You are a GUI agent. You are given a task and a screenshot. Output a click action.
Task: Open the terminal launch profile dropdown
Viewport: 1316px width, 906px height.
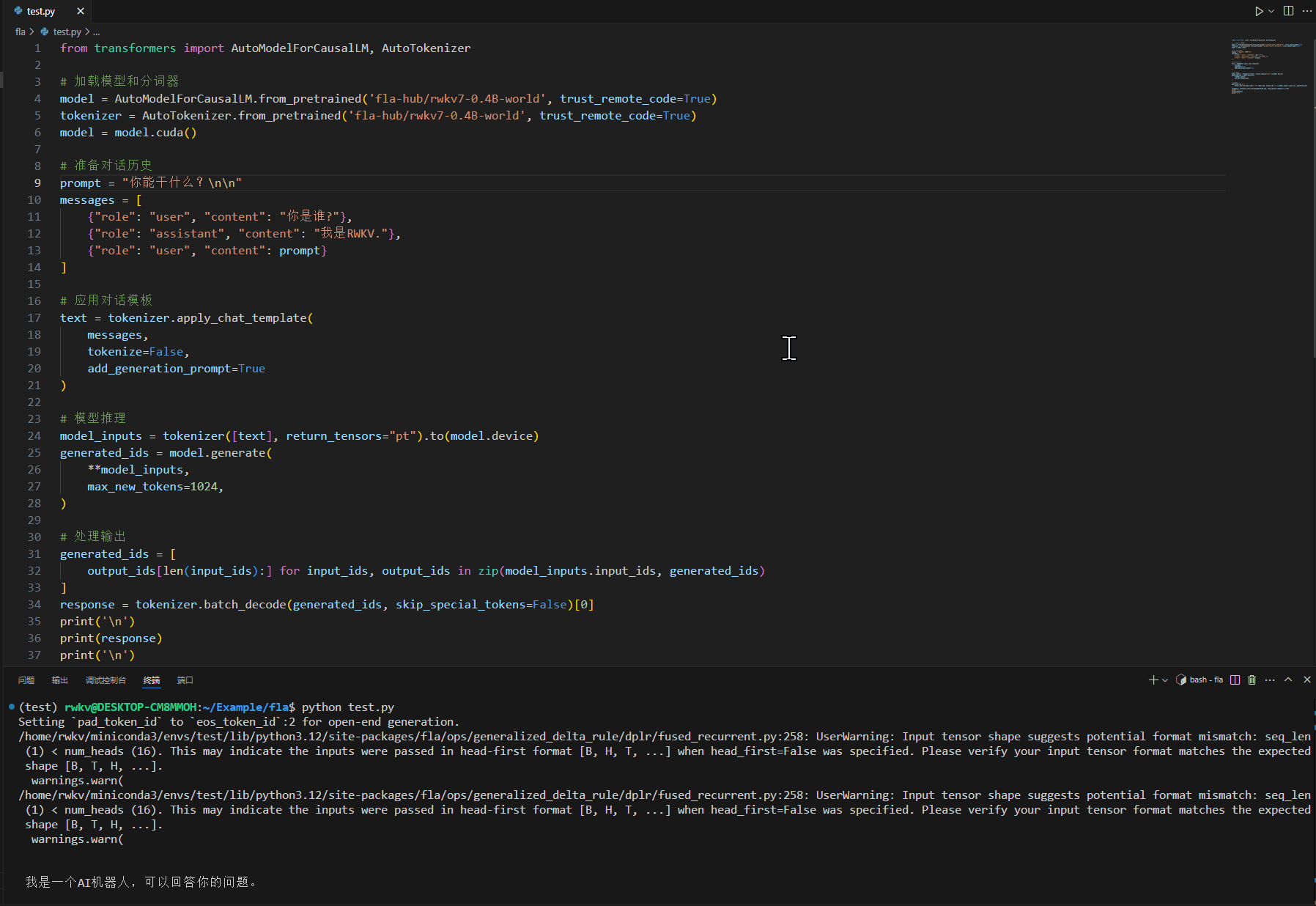coord(1165,680)
